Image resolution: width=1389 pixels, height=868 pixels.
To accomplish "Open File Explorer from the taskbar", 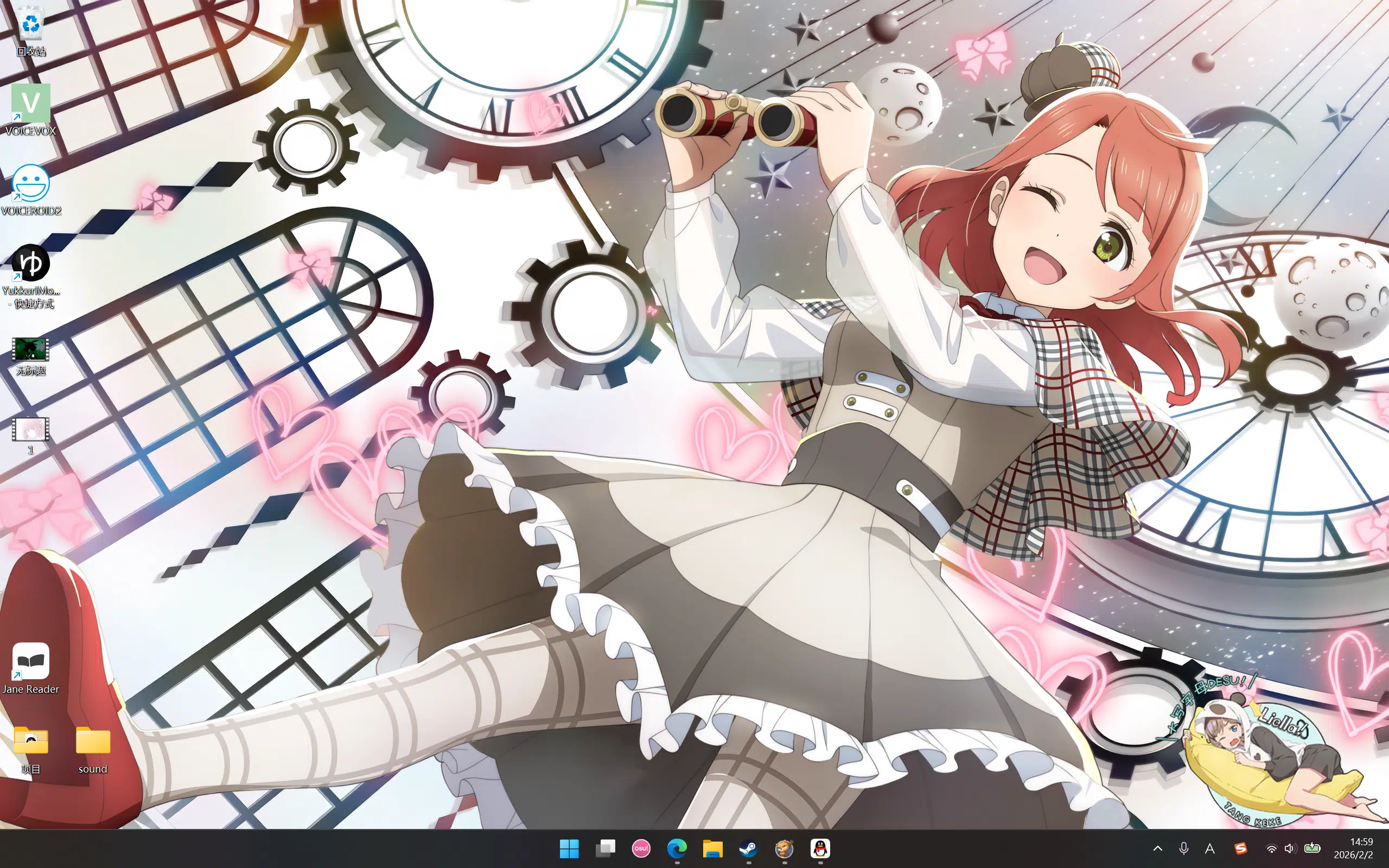I will pos(713,848).
